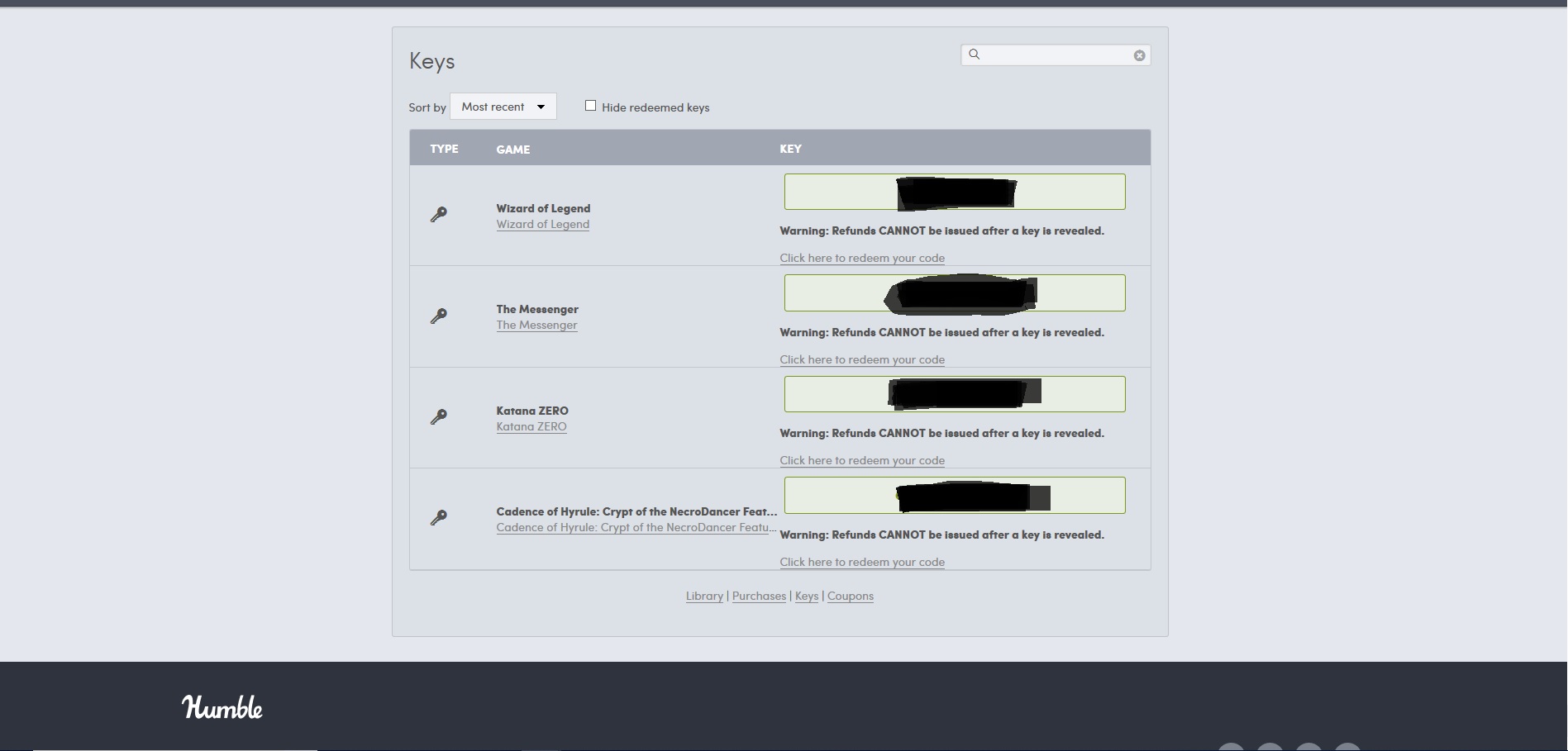The height and width of the screenshot is (751, 1568).
Task: Click the bold Wizard of Legend title
Action: (x=543, y=209)
